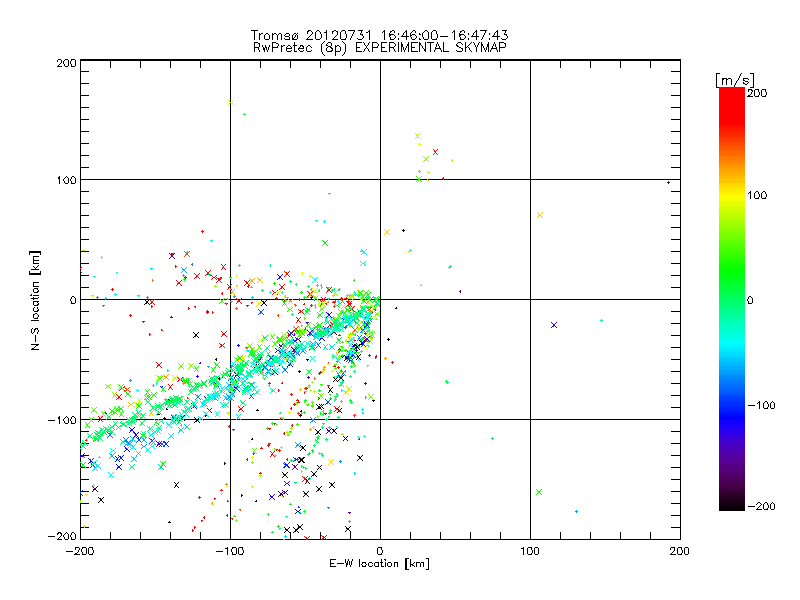This screenshot has width=800, height=600.
Task: Click the 0 tick label on E-W axis
Action: [380, 551]
